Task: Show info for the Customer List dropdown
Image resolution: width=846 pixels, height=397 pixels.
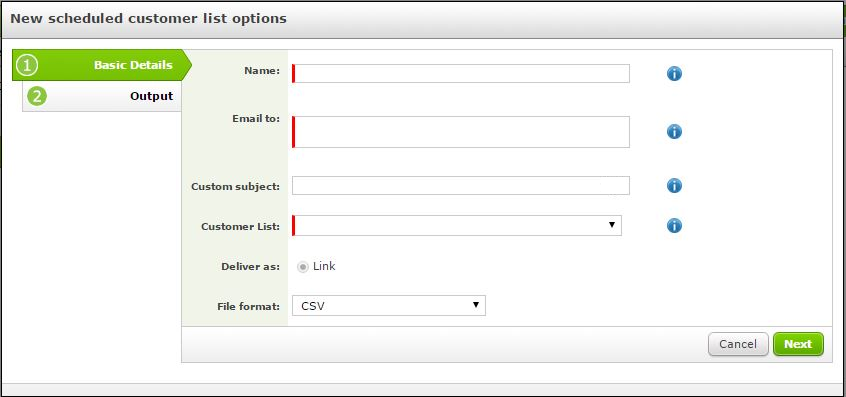Action: (x=674, y=225)
